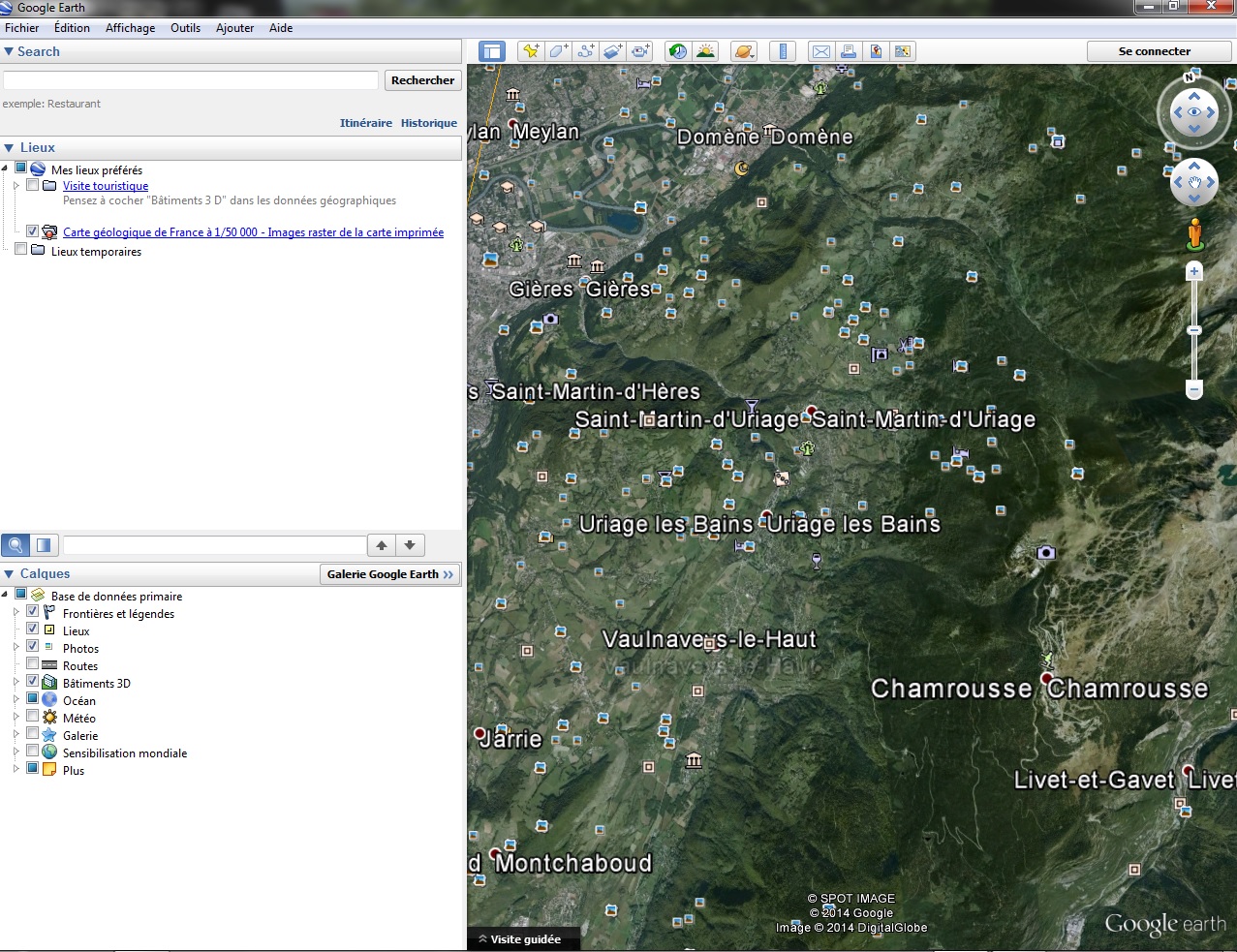Viewport: 1237px width, 952px height.
Task: Hide the sidebar with the toolbar toggle
Action: pyautogui.click(x=492, y=51)
